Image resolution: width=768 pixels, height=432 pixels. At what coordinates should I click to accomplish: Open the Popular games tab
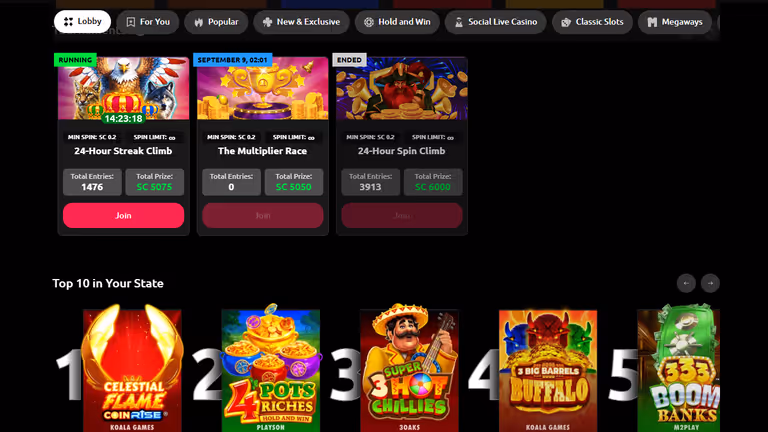[216, 22]
